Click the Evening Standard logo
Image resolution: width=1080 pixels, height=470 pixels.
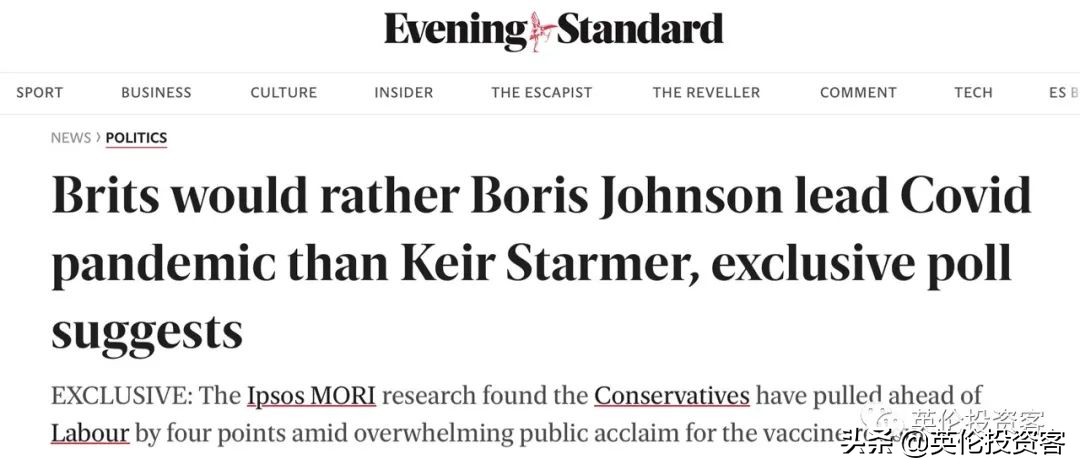tap(553, 30)
